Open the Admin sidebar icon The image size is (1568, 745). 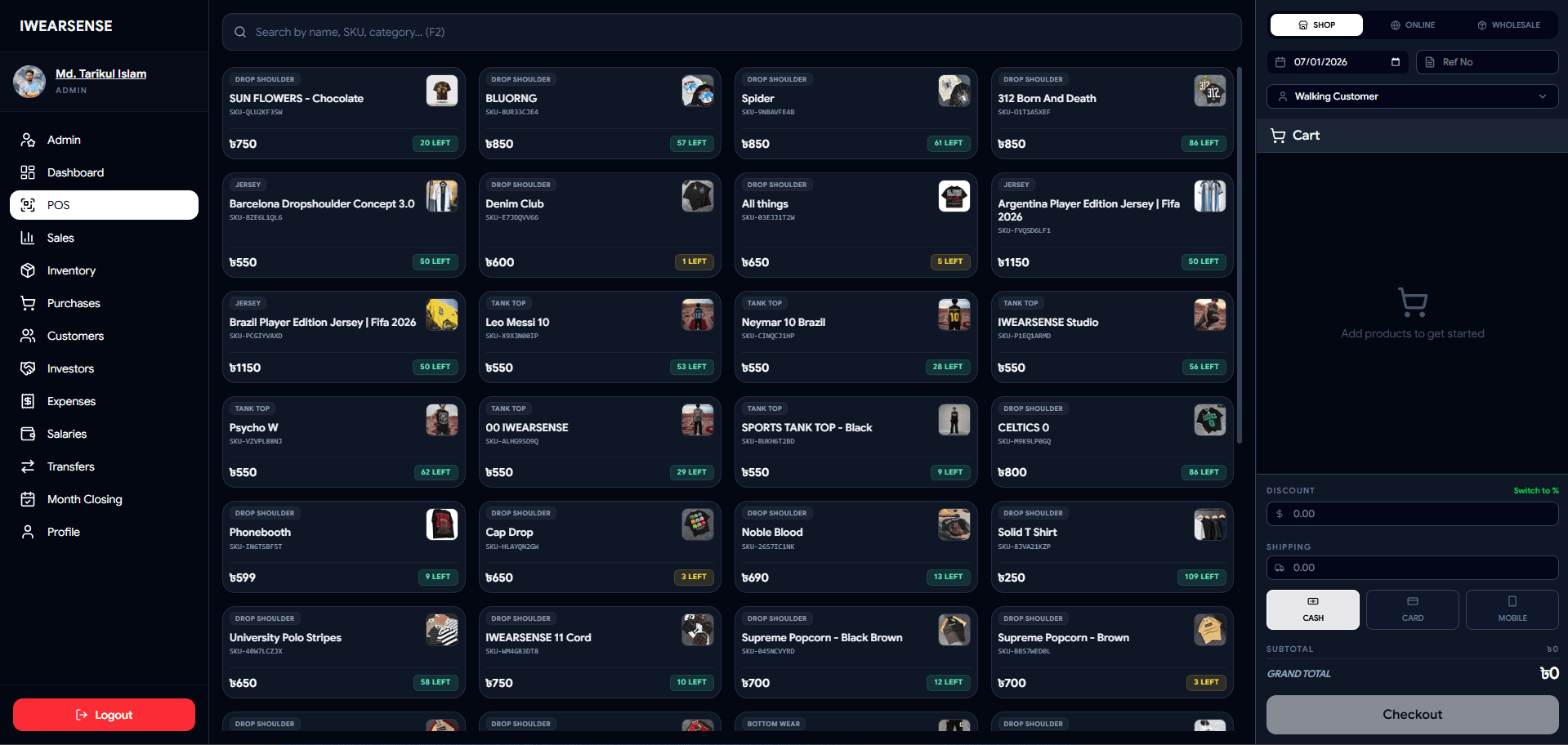(x=28, y=140)
